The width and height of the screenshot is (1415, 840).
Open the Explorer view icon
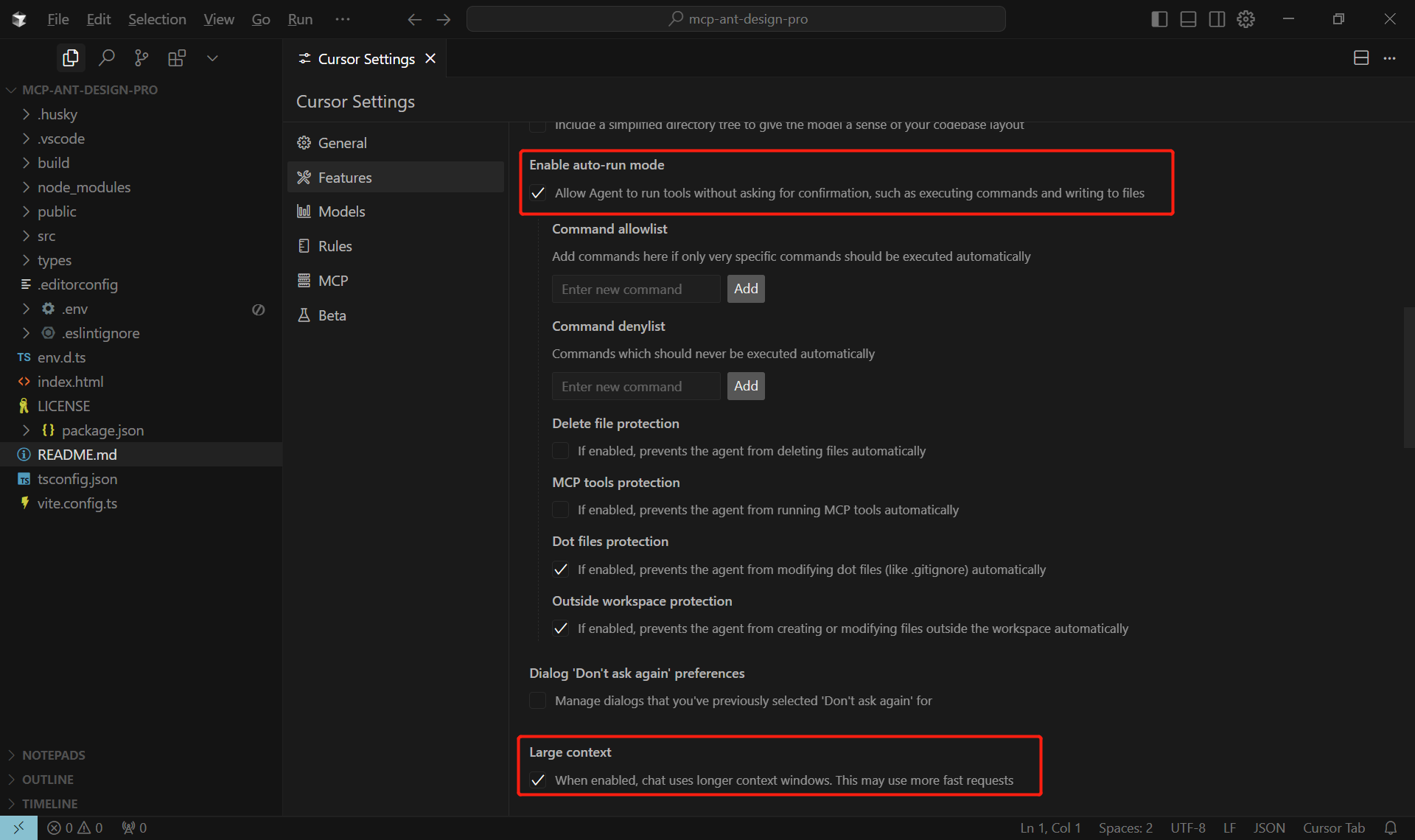(x=71, y=58)
